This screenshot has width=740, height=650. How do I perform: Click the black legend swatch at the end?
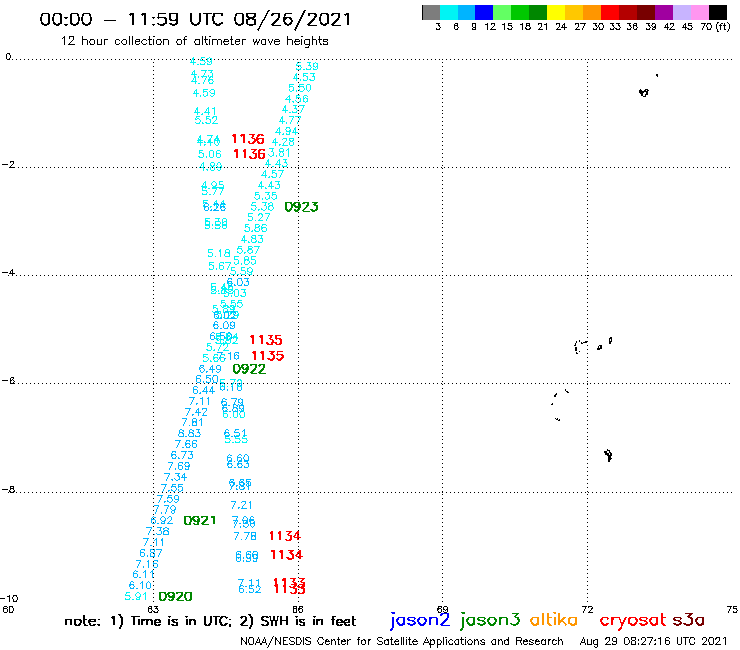click(718, 12)
